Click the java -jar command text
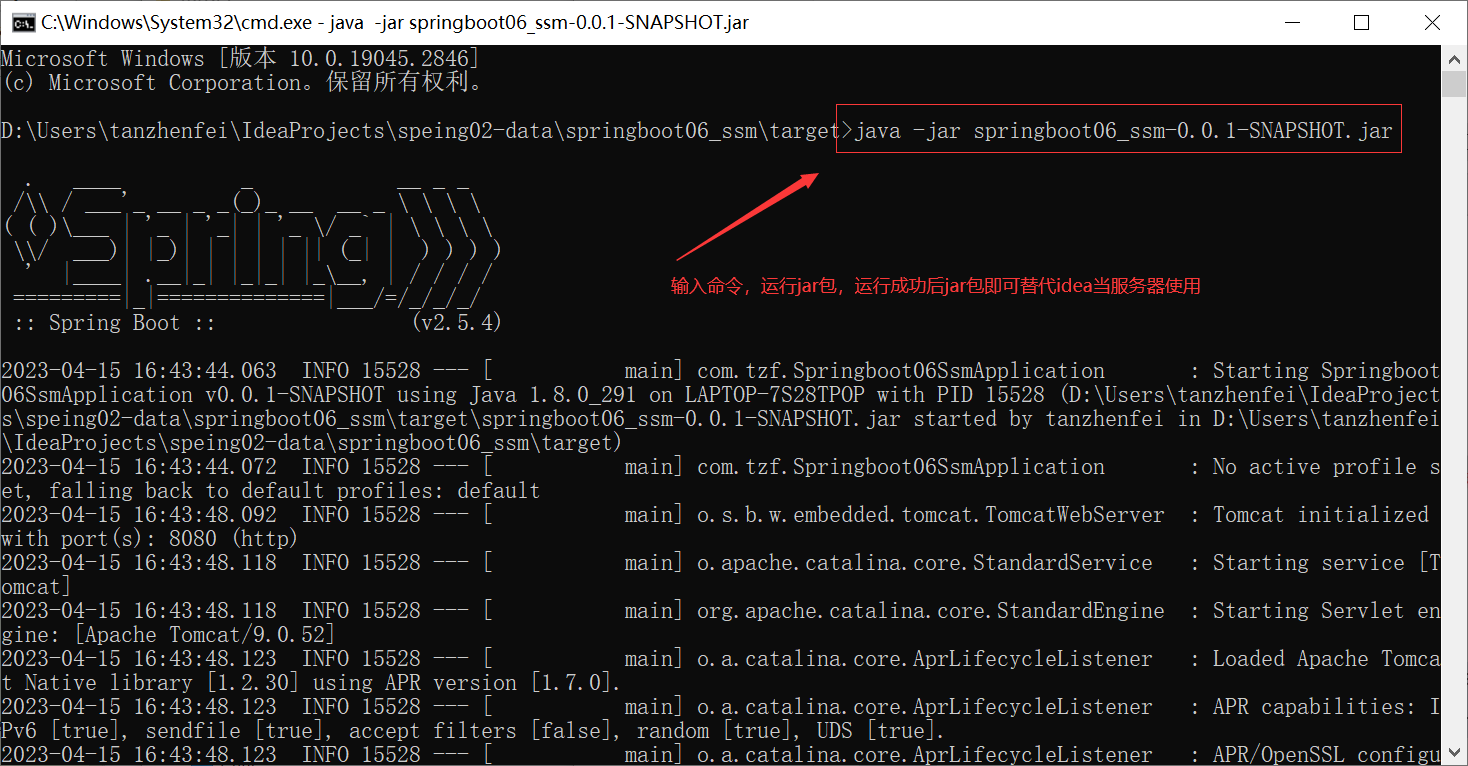Screen dimensions: 1468x766 [1122, 131]
